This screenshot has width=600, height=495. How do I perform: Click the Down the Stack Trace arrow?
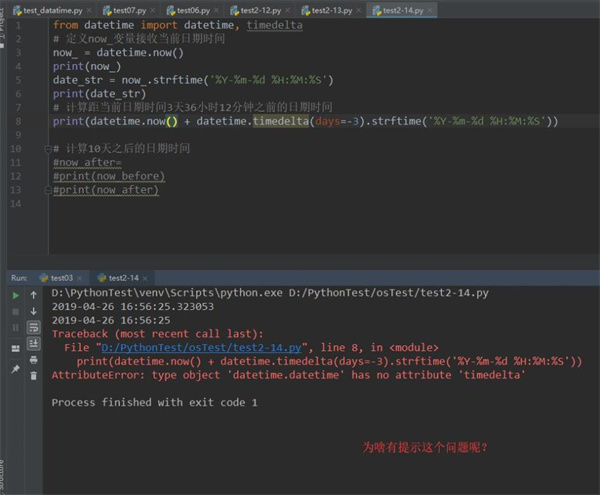(x=34, y=311)
